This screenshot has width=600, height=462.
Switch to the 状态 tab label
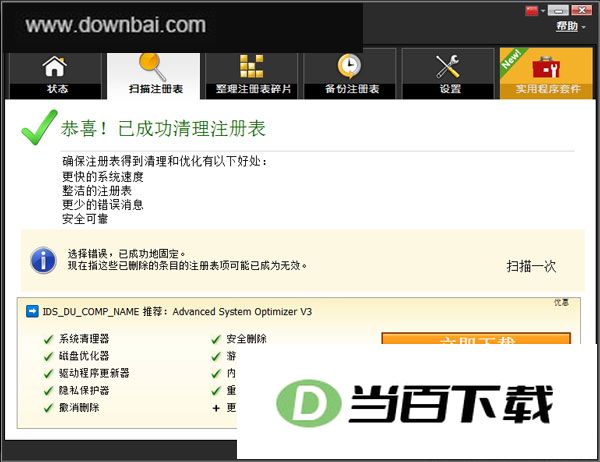pos(57,89)
